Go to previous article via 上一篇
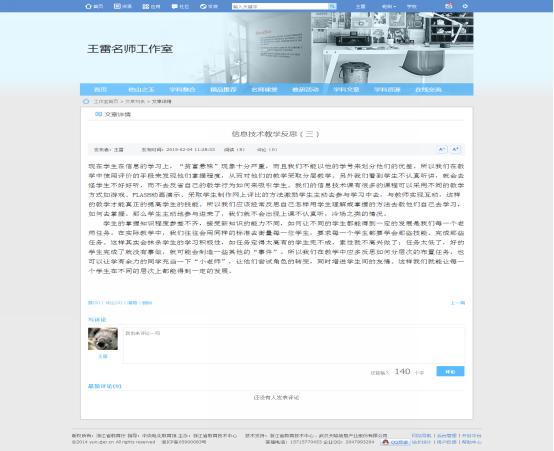 coord(458,303)
